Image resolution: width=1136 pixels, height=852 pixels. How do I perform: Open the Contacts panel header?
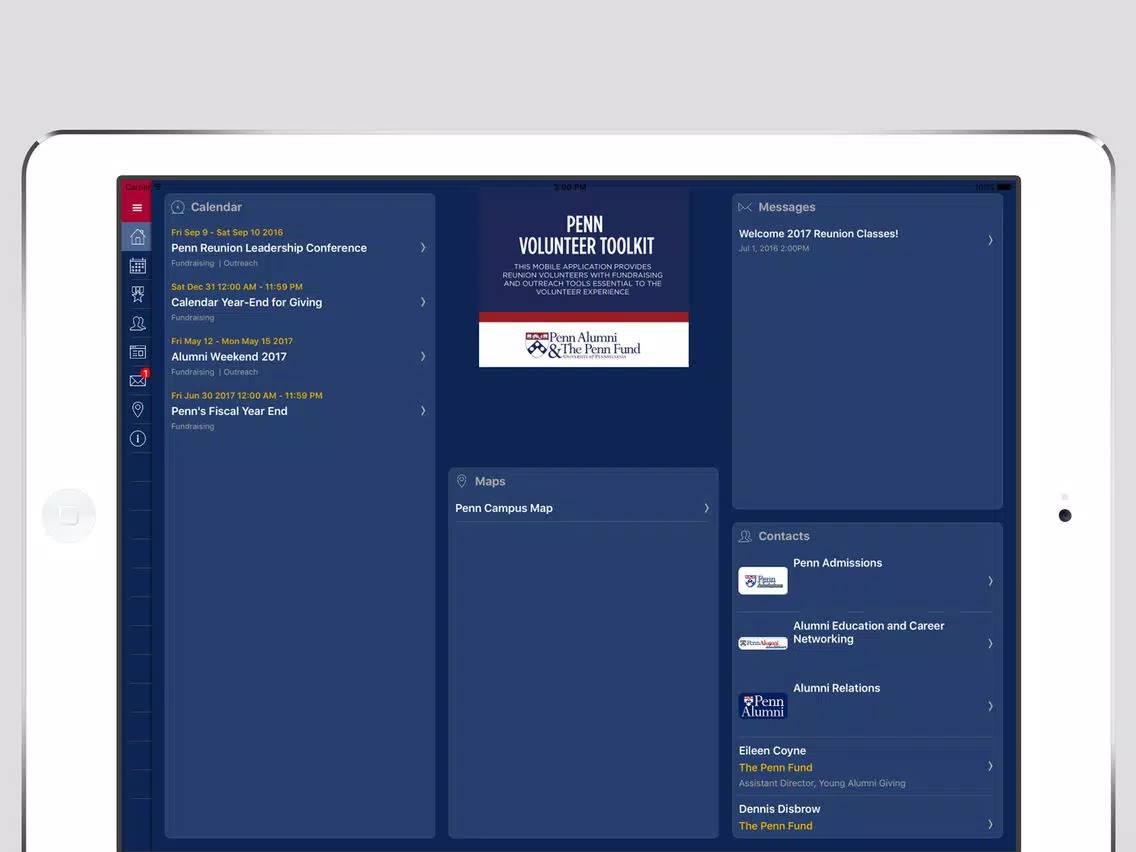click(784, 536)
